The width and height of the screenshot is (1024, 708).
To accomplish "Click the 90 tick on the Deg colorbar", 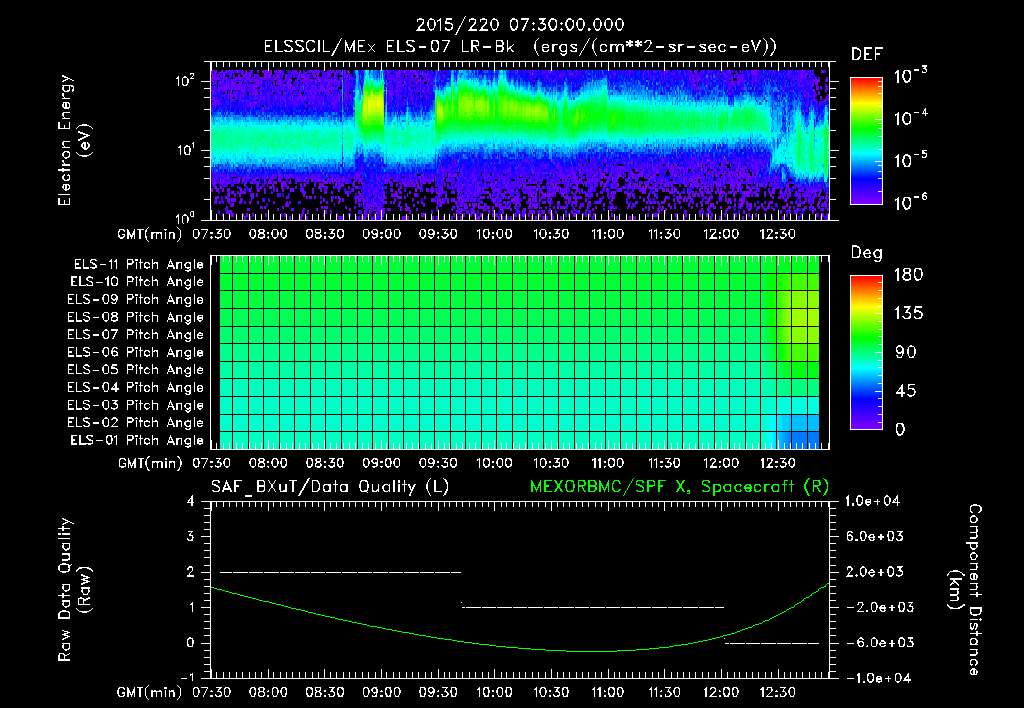I will click(906, 353).
